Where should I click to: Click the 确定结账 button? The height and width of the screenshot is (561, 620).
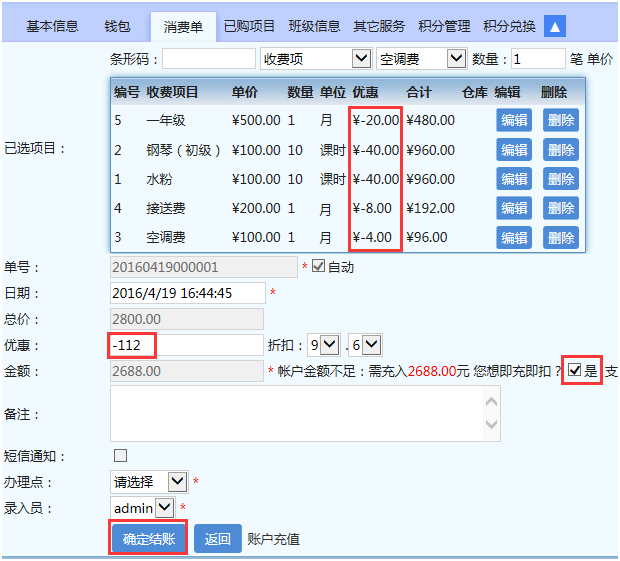(149, 539)
